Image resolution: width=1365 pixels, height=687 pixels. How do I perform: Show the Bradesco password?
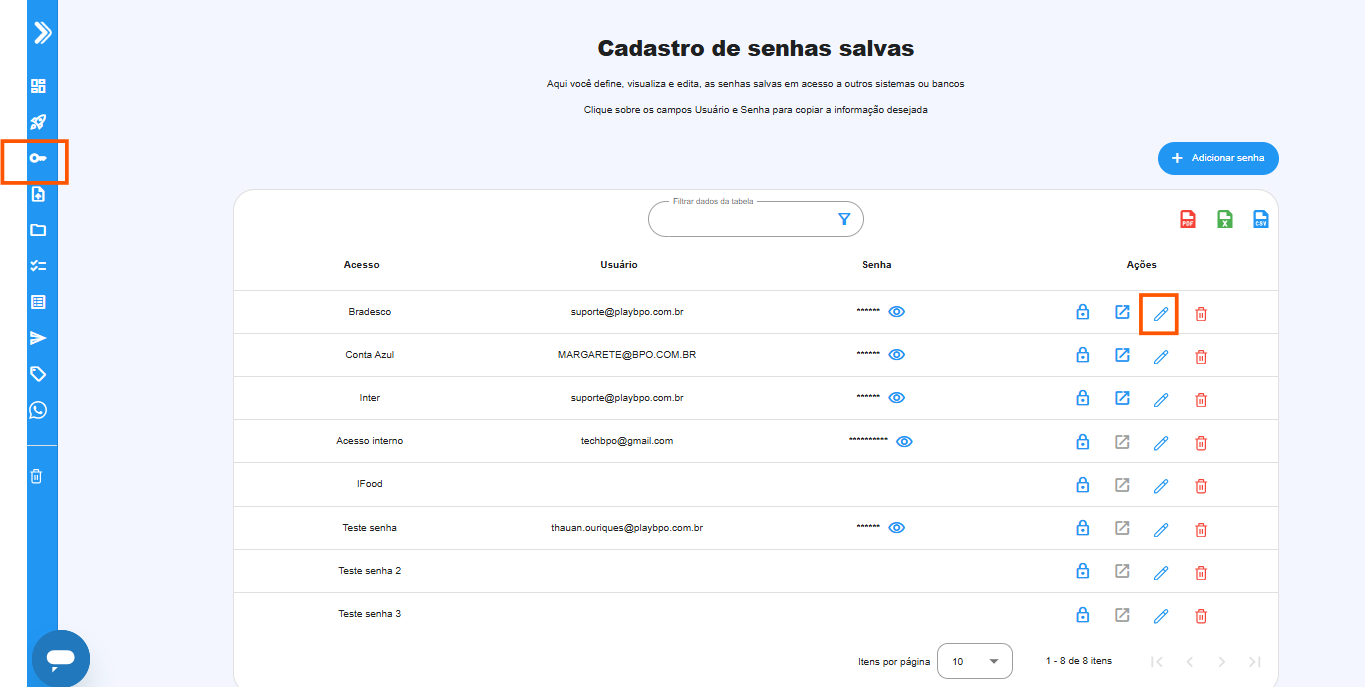(x=897, y=312)
